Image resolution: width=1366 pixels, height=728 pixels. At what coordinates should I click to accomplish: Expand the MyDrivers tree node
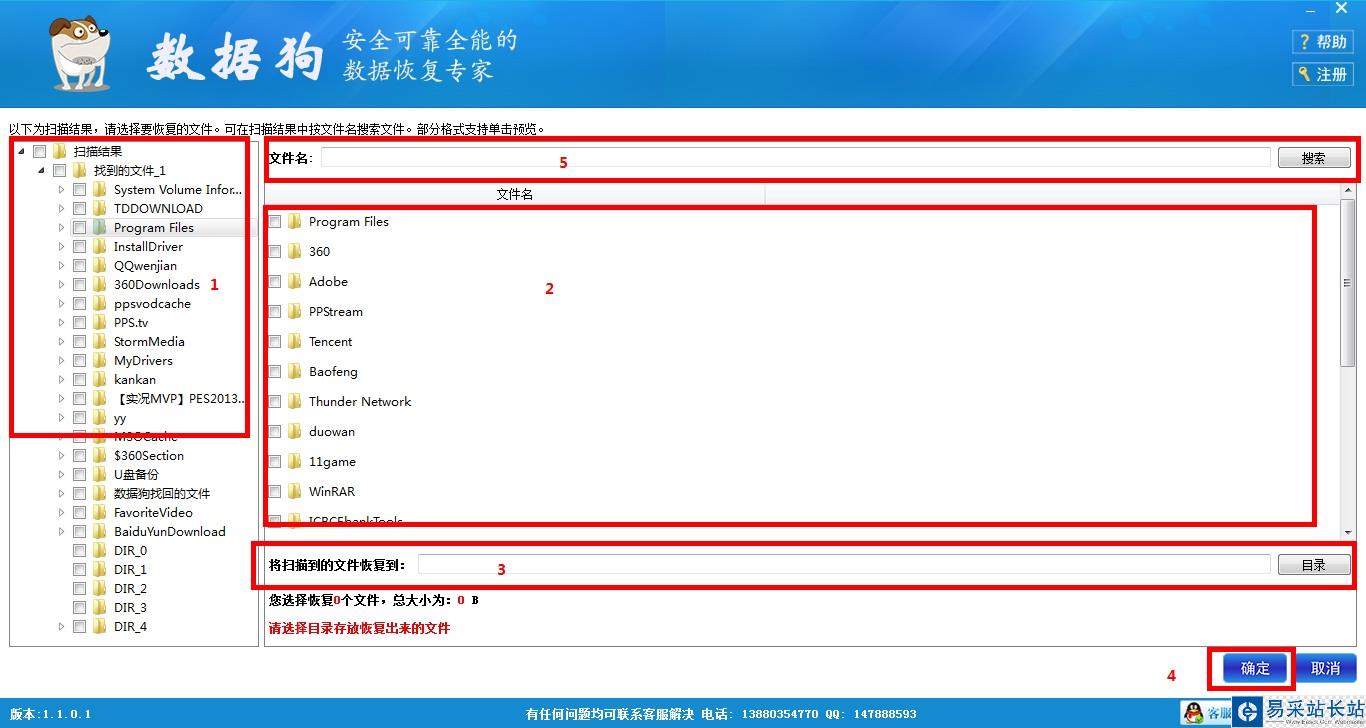61,361
